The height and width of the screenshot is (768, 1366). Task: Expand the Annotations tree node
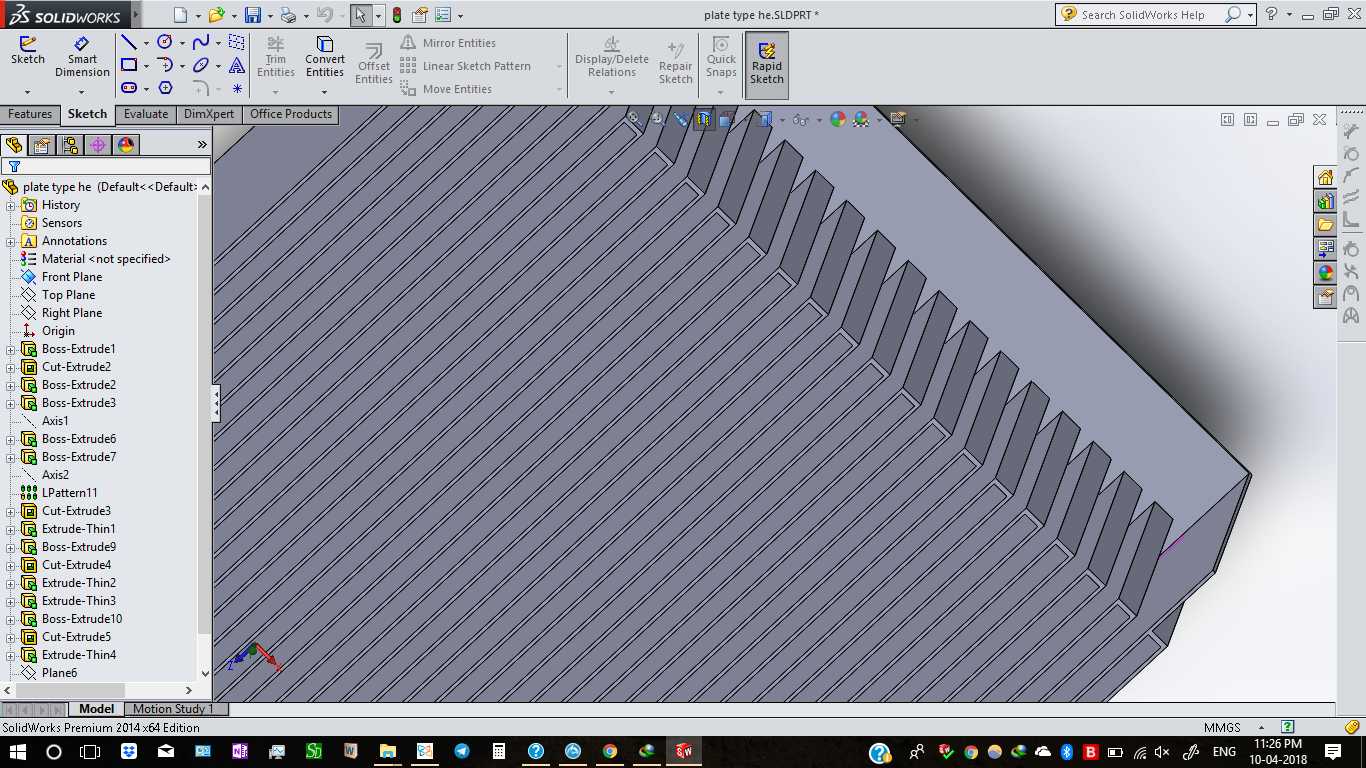(x=11, y=241)
